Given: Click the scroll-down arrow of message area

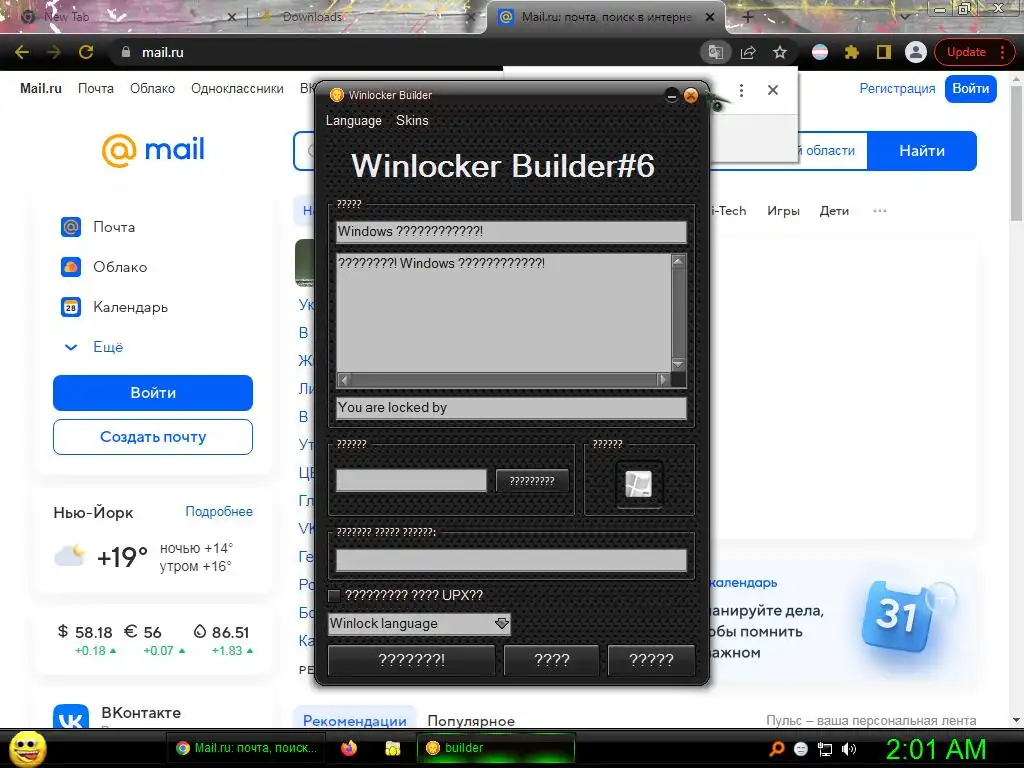Looking at the screenshot, I should tap(679, 364).
